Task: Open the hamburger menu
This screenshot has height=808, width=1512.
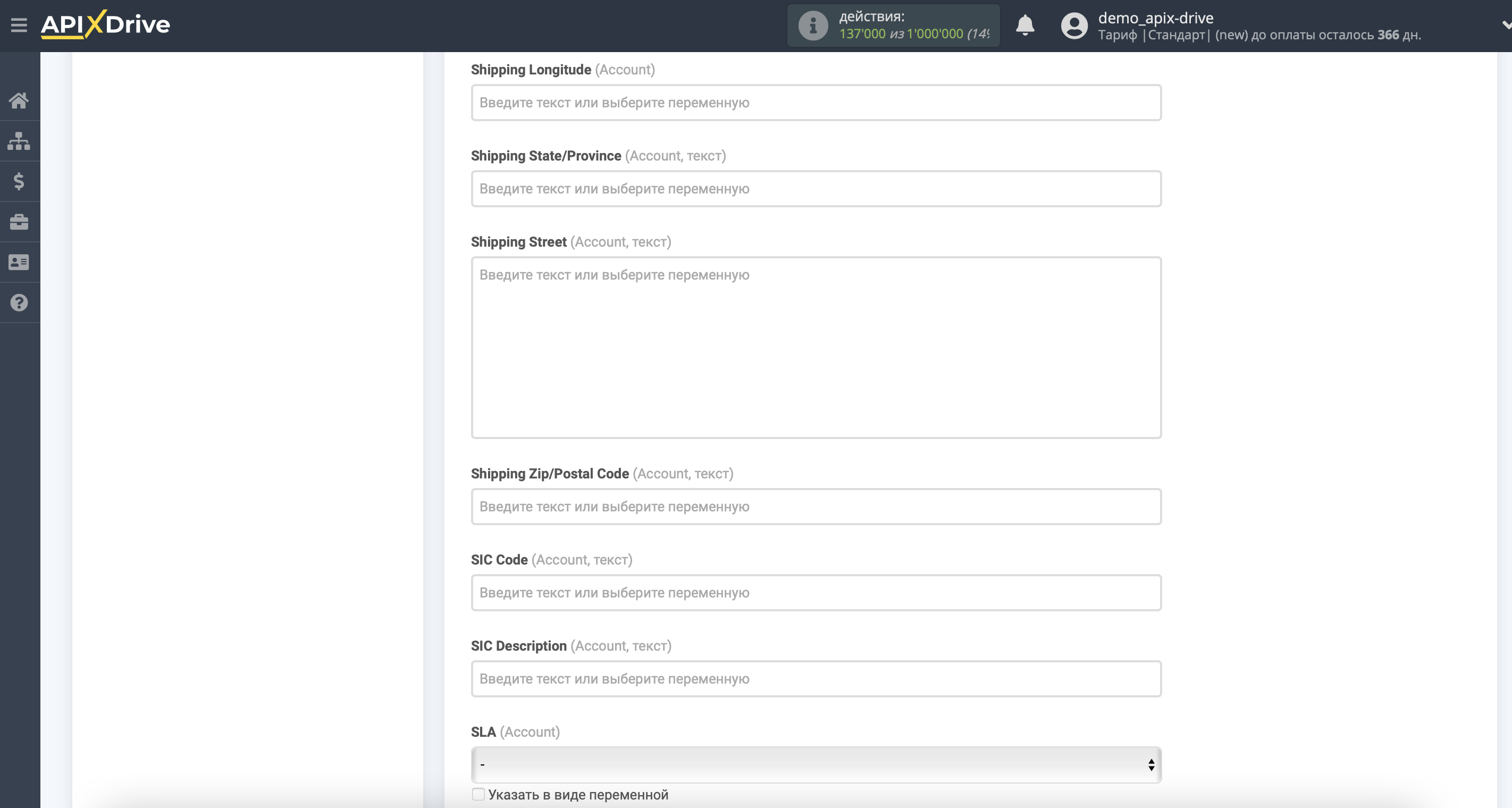Action: click(19, 25)
